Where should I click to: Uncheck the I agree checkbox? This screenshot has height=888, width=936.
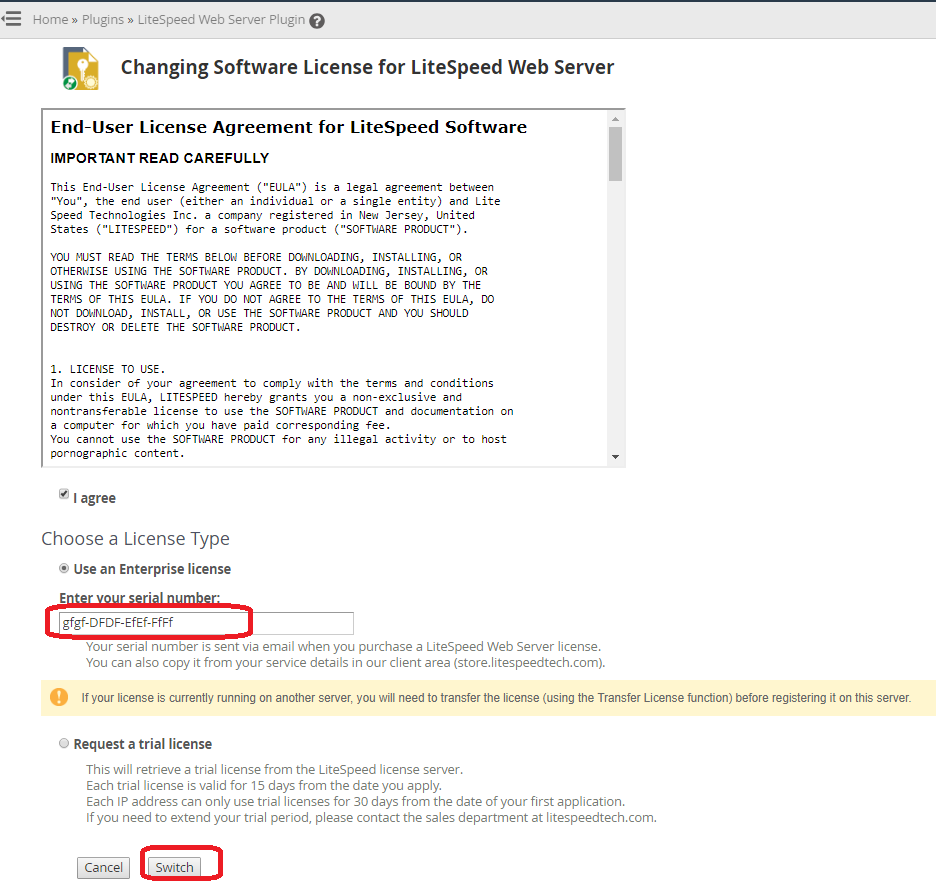point(64,494)
